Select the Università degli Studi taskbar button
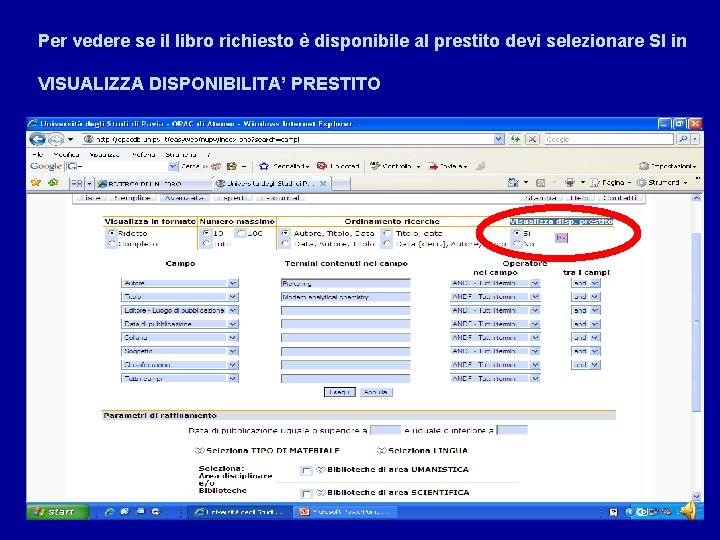720x540 pixels. click(x=241, y=512)
